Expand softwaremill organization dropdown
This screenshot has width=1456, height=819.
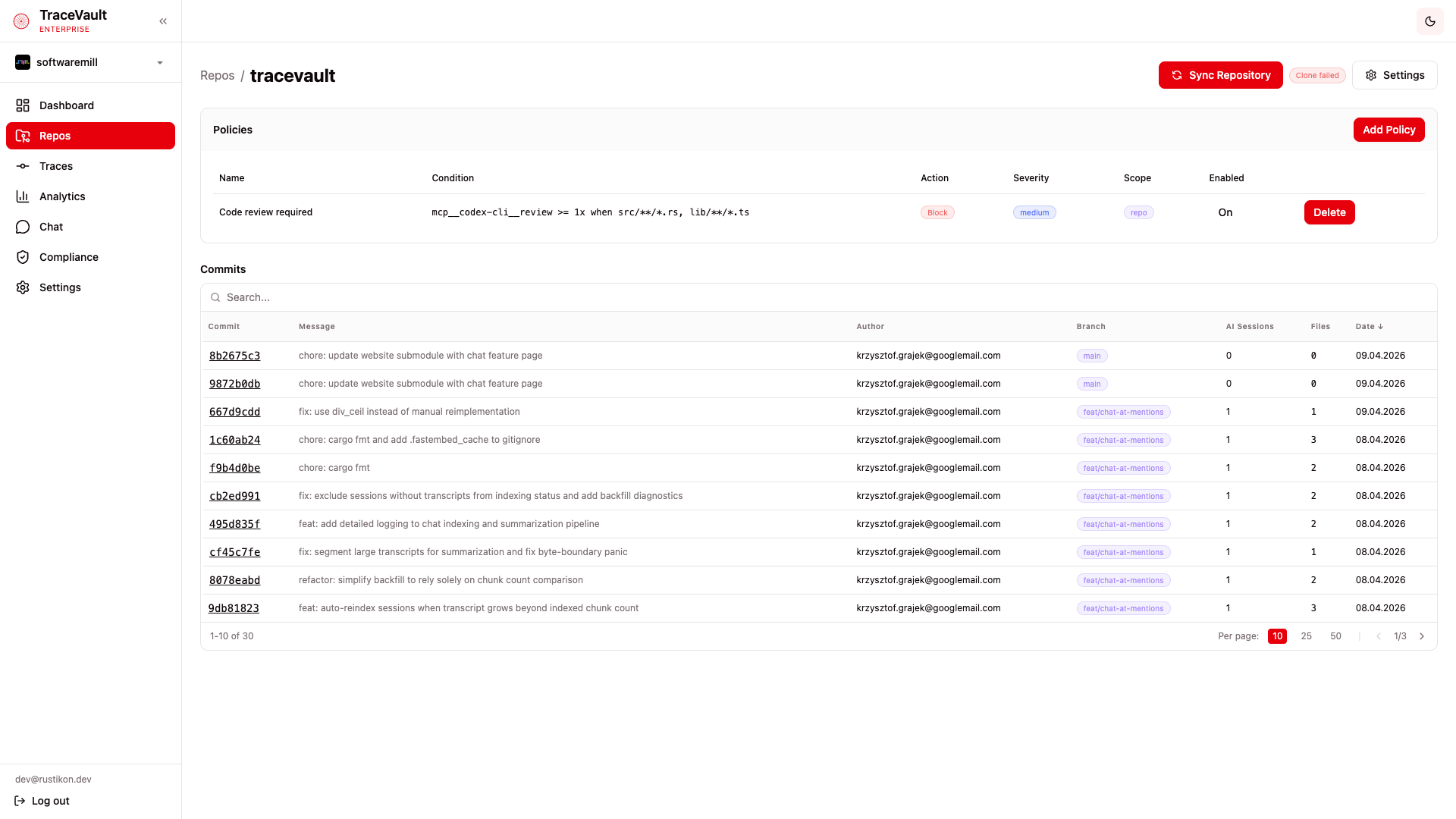pos(160,62)
